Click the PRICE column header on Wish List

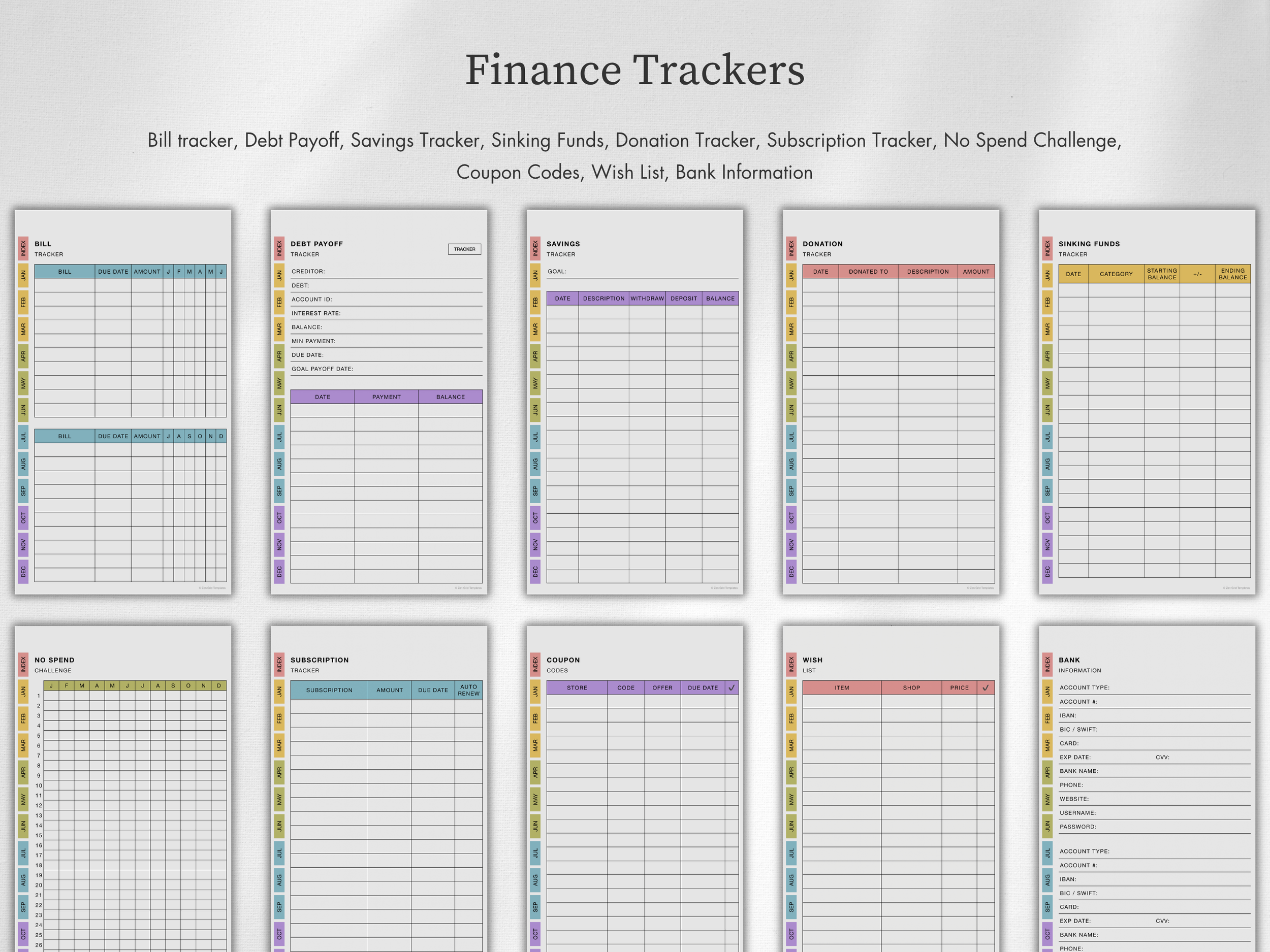point(960,687)
